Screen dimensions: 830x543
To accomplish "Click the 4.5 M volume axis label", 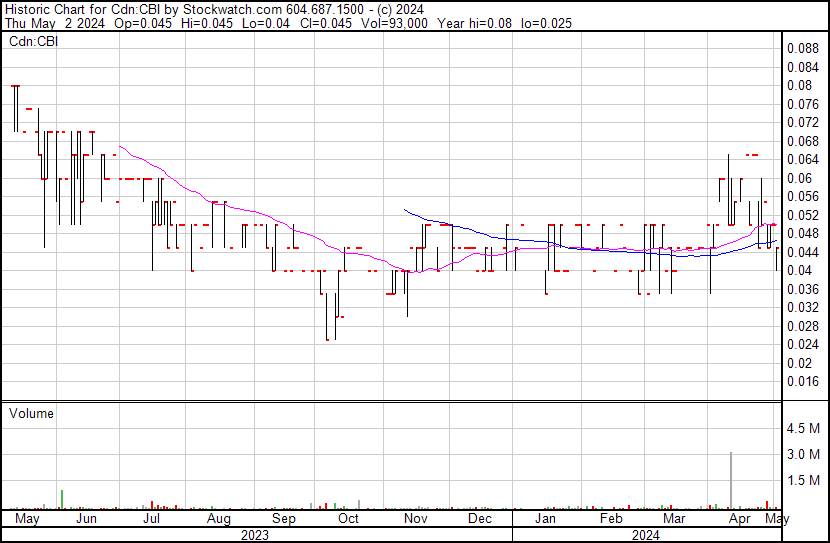I will (805, 428).
